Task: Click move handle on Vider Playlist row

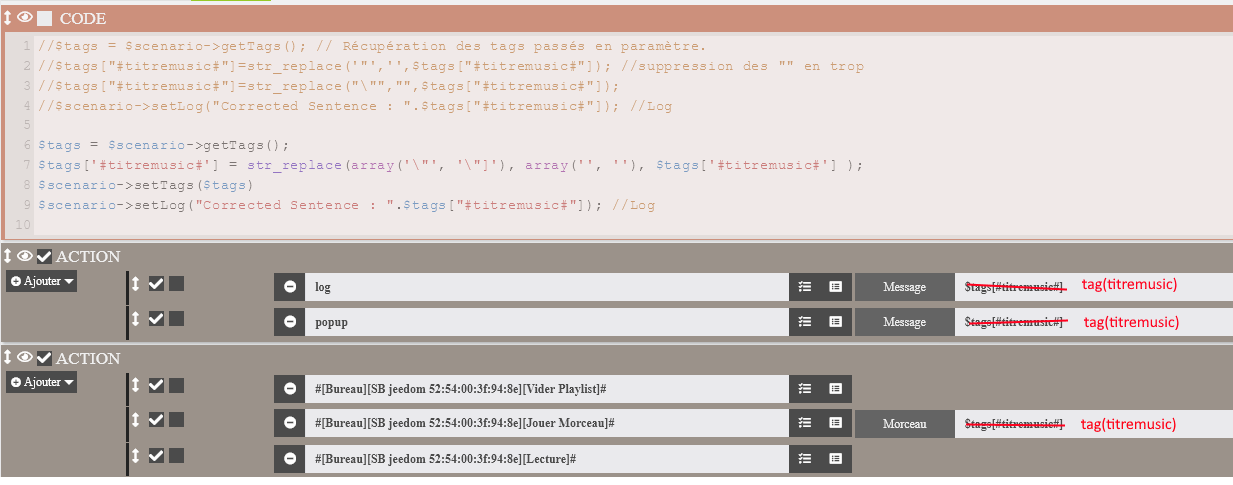Action: [x=137, y=385]
